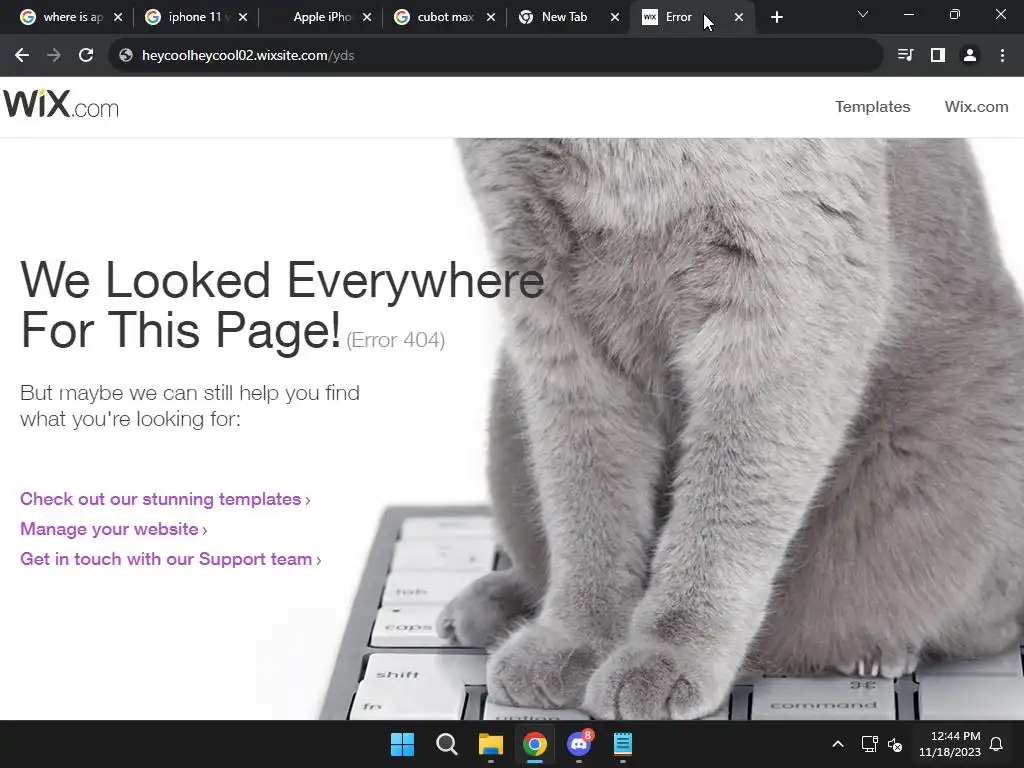Open the clock showing 12:44 PM
This screenshot has height=768, width=1024.
[950, 744]
